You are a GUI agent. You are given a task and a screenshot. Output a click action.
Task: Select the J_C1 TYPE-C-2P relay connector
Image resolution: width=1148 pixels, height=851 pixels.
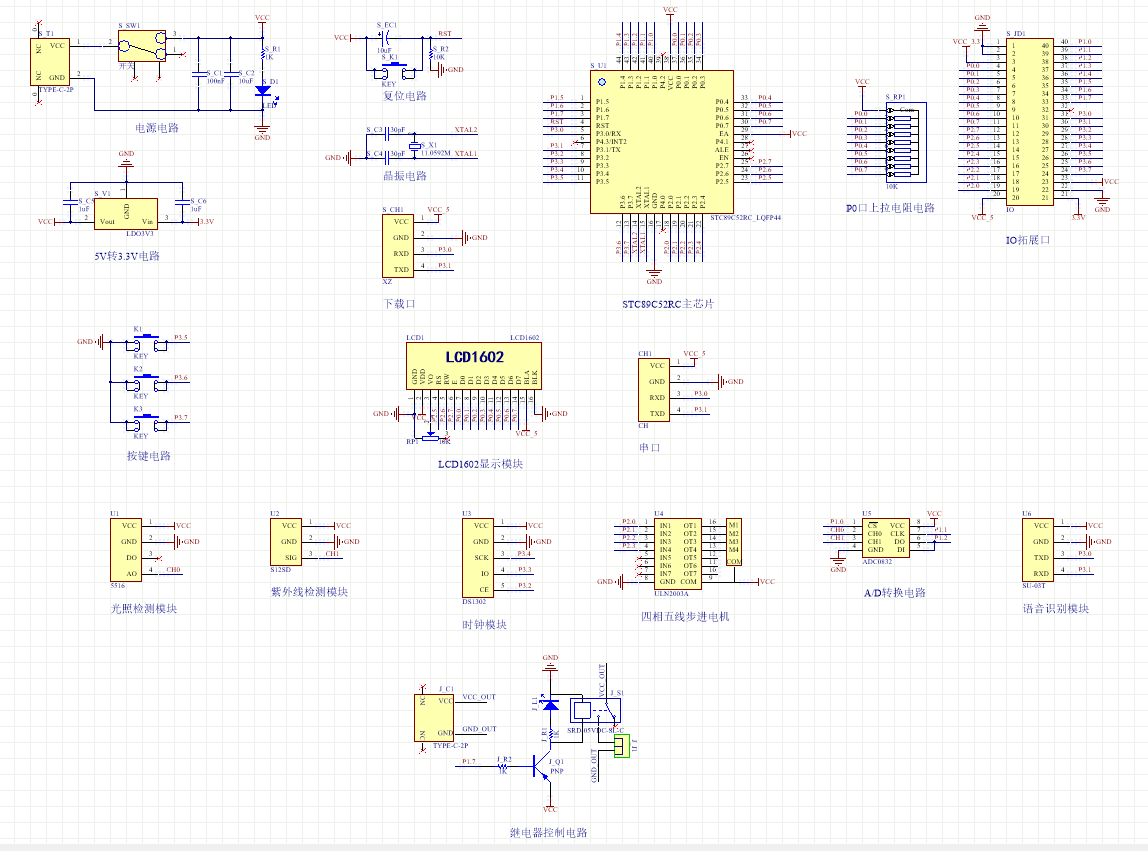pyautogui.click(x=434, y=718)
